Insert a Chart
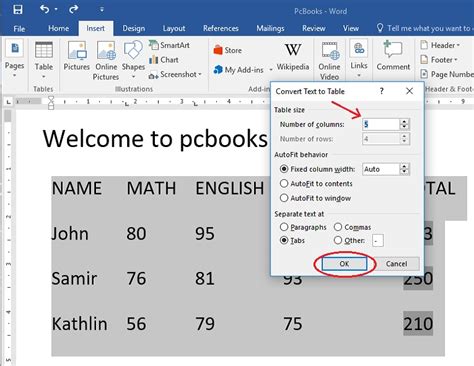474x366 pixels. point(164,60)
